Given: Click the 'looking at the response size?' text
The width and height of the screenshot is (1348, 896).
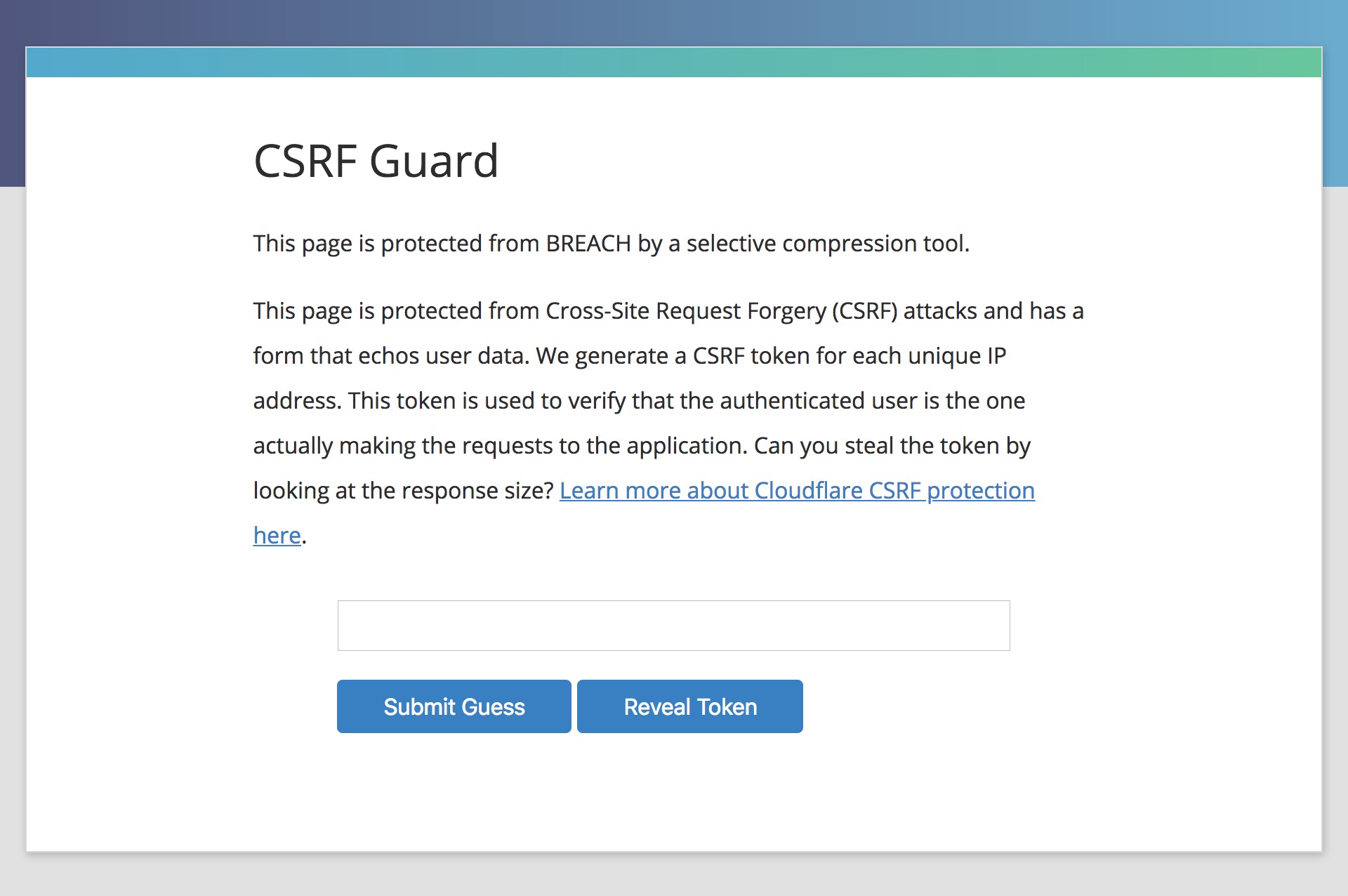Looking at the screenshot, I should point(404,490).
